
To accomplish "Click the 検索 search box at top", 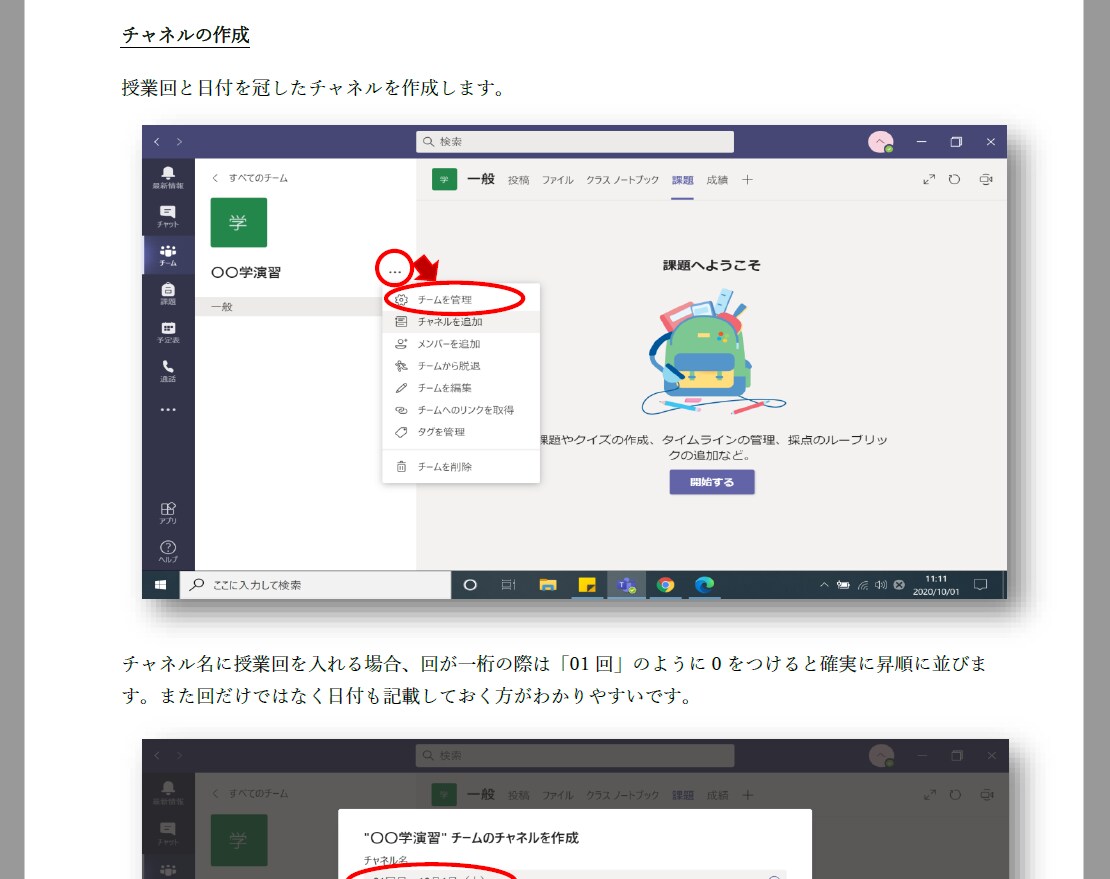I will point(575,142).
